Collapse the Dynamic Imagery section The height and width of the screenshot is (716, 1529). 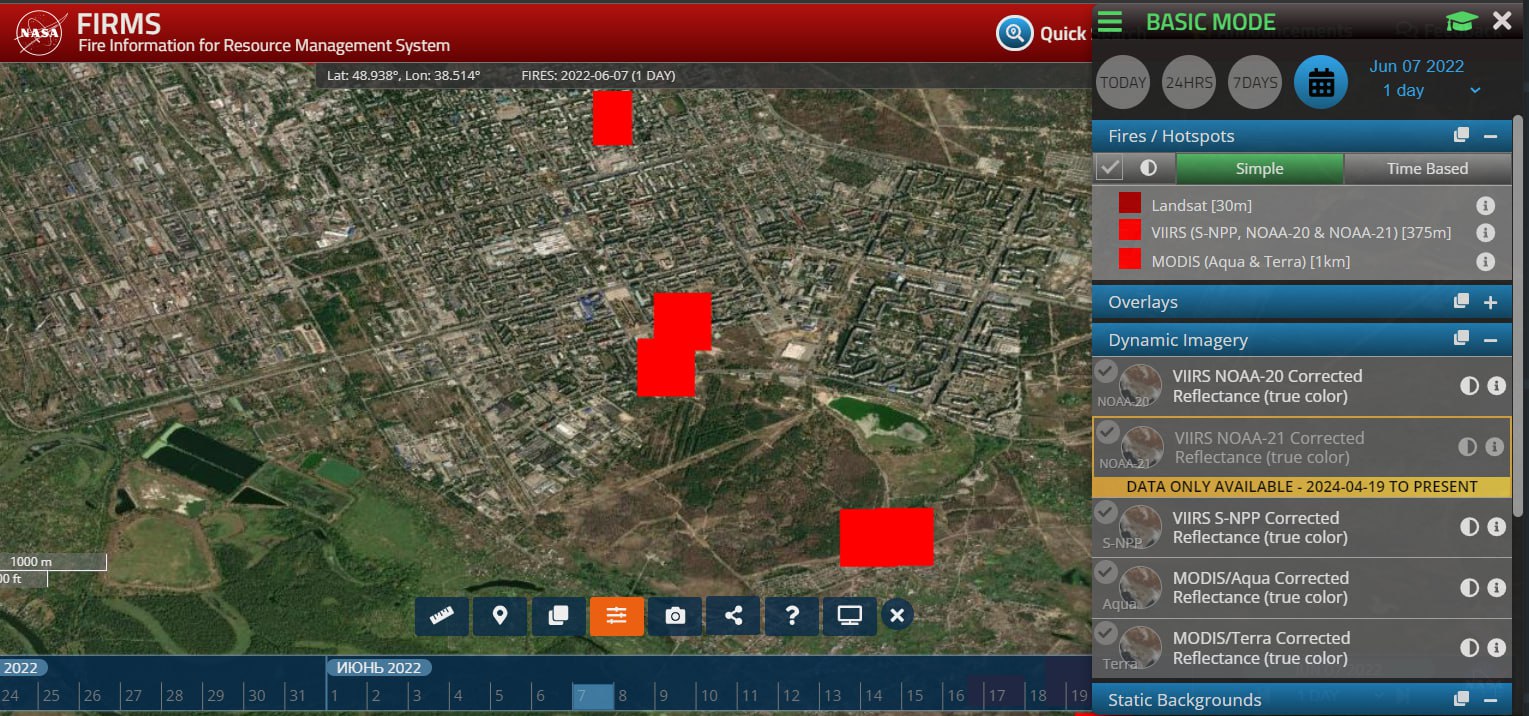pyautogui.click(x=1490, y=340)
